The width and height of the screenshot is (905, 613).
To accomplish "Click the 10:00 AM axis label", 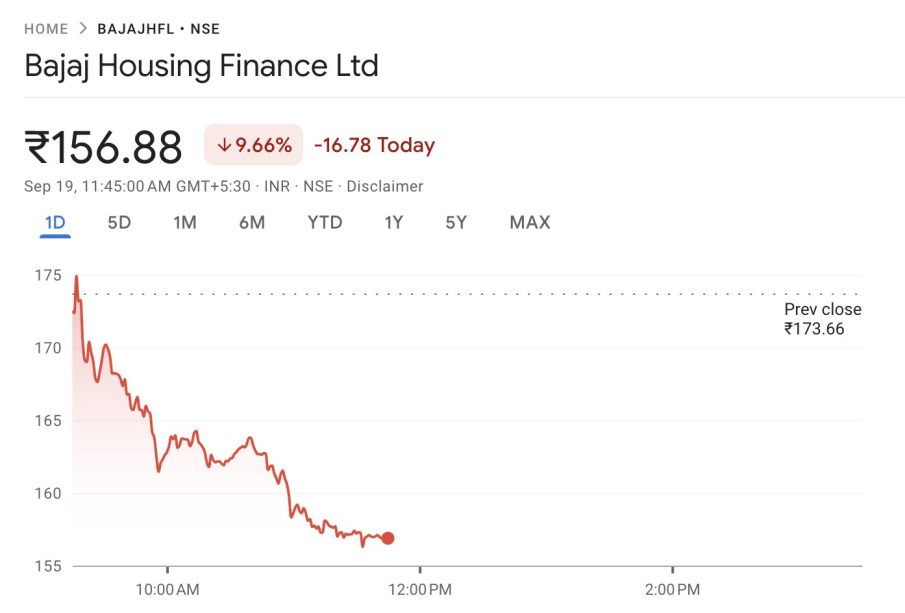I will coord(167,588).
